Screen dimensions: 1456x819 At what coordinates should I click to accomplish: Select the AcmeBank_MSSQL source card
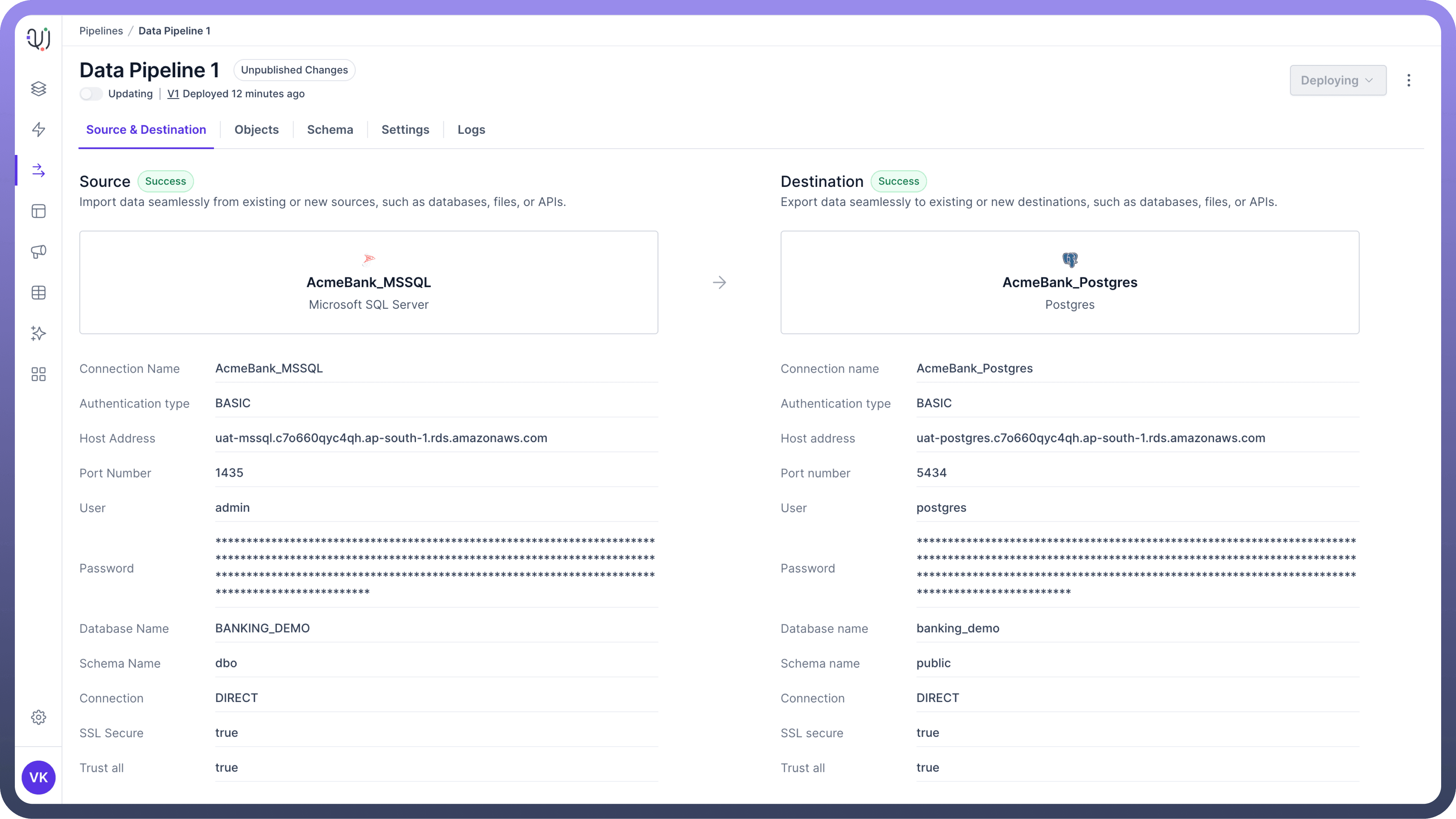[x=368, y=282]
